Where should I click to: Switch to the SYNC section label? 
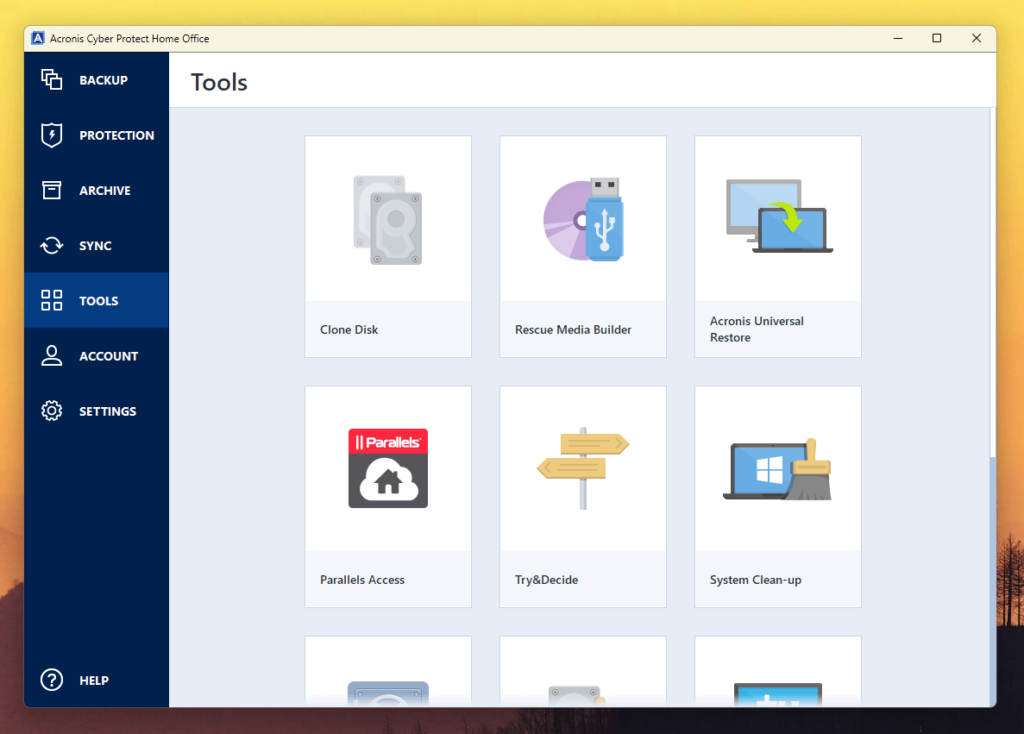(95, 246)
